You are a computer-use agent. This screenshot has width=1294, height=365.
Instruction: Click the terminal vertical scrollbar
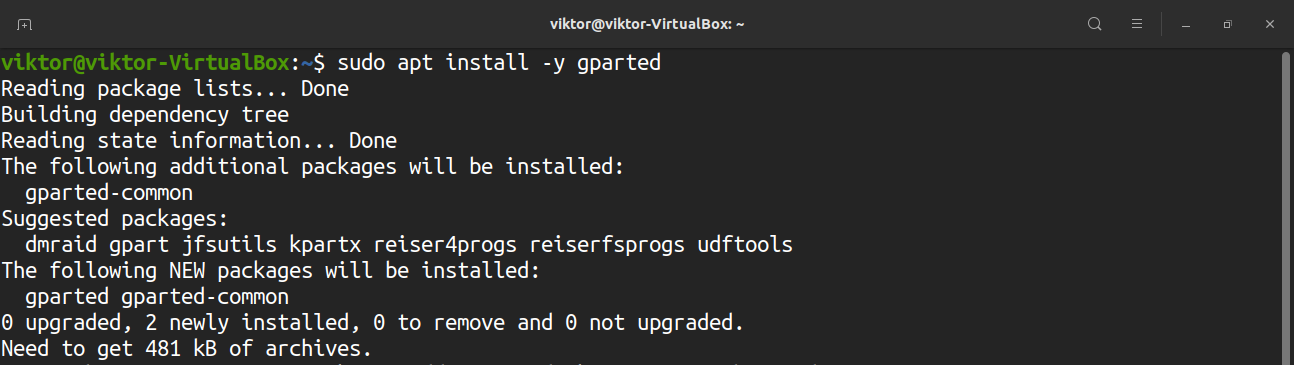pyautogui.click(x=1286, y=206)
